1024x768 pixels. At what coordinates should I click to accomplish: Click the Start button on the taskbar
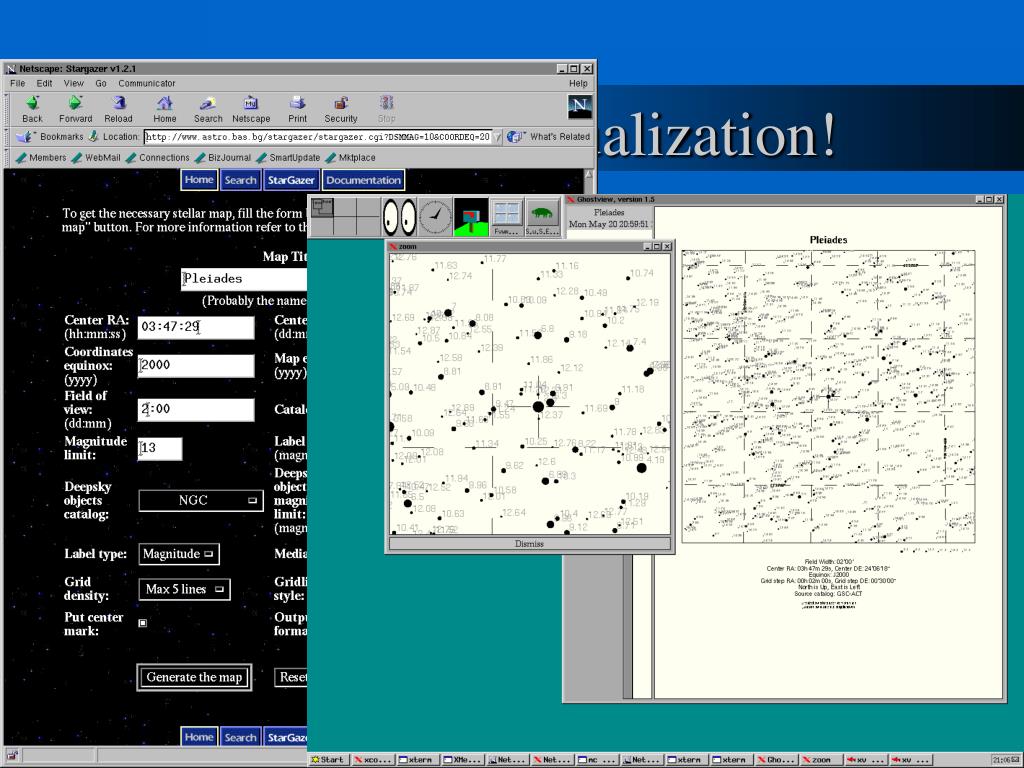328,760
